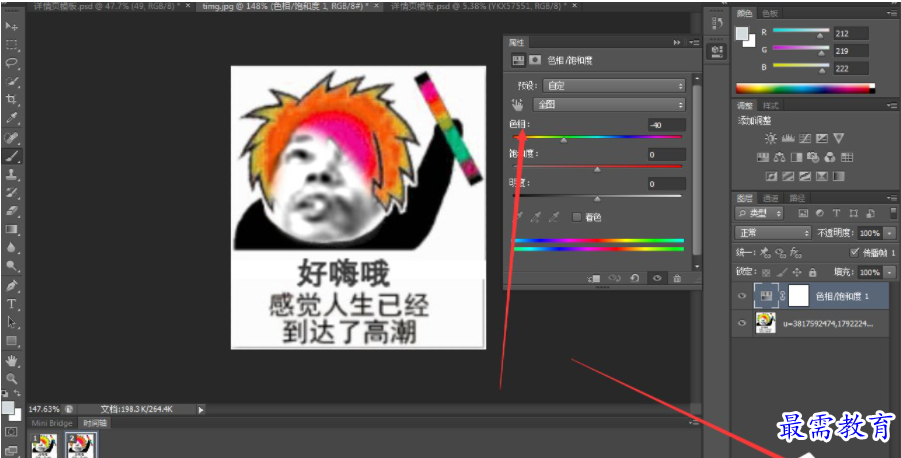The width and height of the screenshot is (901, 458).
Task: Hide the u=3817592474 image layer
Action: (x=742, y=324)
